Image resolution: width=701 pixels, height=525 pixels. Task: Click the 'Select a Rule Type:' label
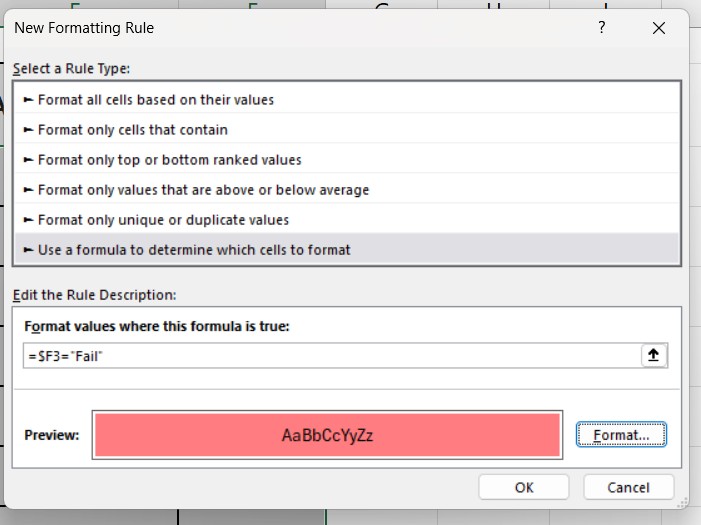71,69
